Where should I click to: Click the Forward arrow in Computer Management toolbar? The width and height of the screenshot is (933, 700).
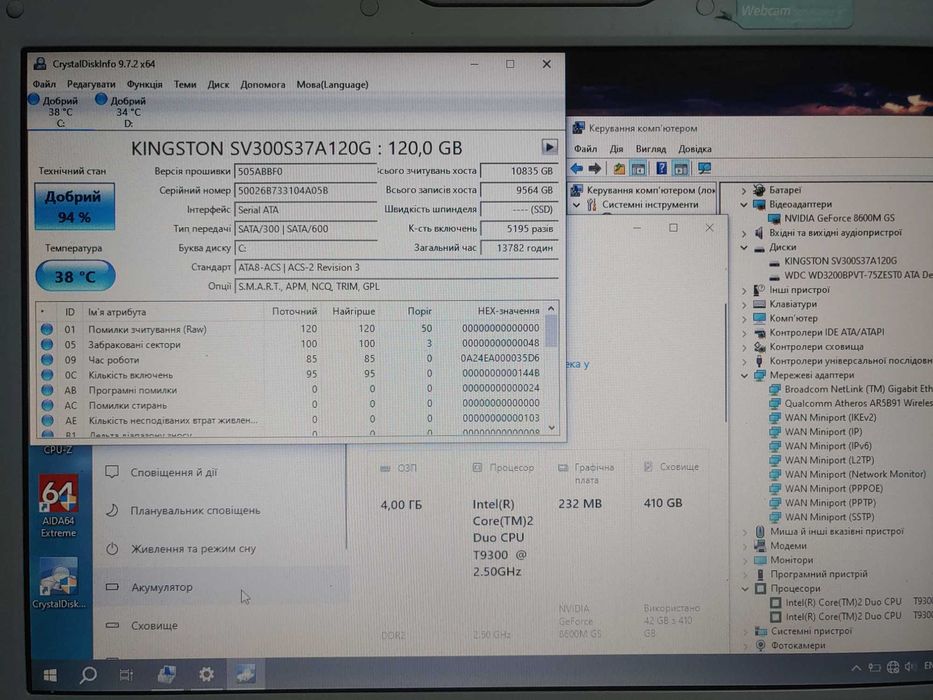594,169
